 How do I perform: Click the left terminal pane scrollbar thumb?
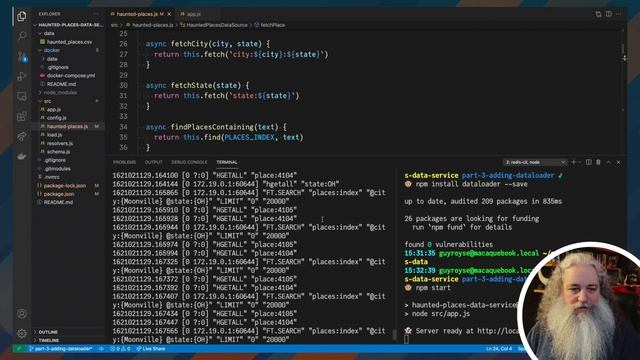tap(394, 334)
